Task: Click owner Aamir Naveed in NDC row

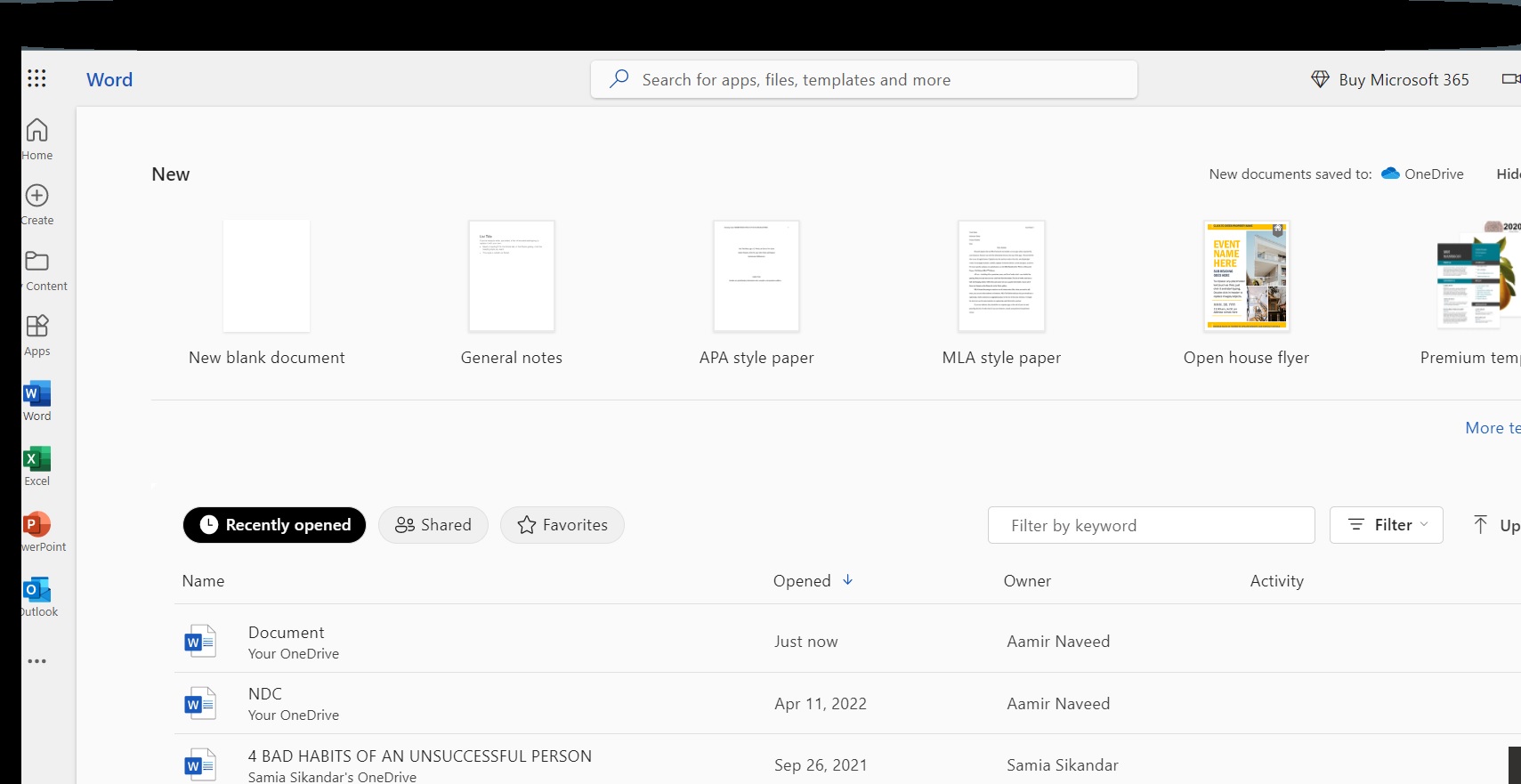Action: (x=1058, y=704)
